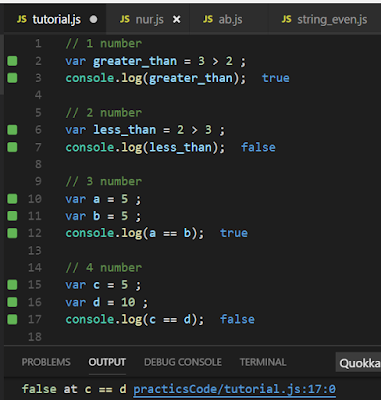Click line number 4 in the gutter

tap(38, 95)
